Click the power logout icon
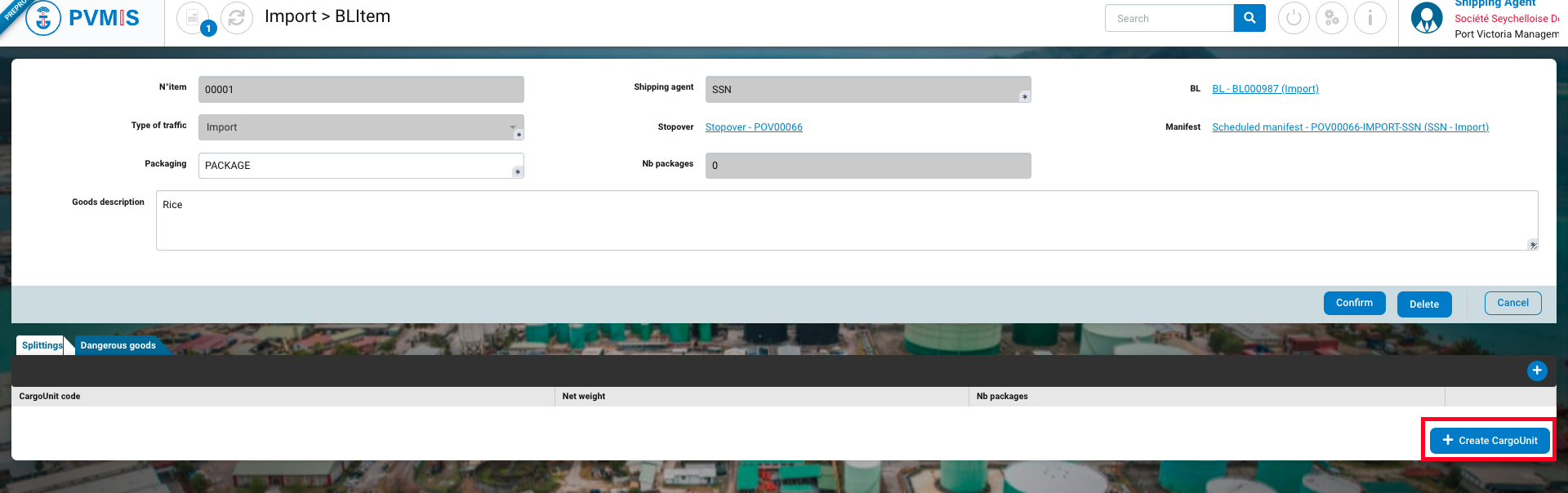This screenshot has height=493, width=1568. (1294, 18)
